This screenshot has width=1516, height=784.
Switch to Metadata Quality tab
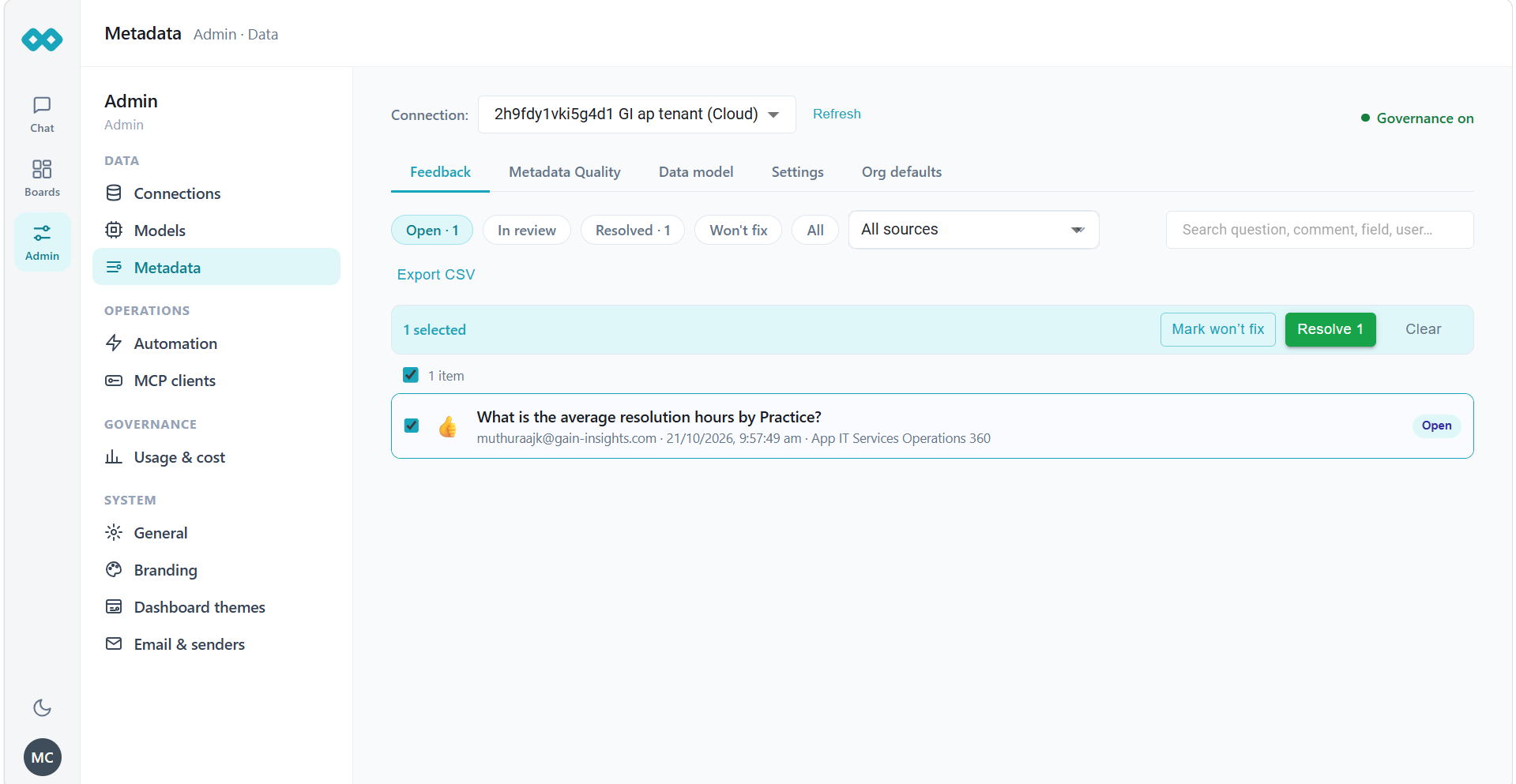(x=565, y=172)
